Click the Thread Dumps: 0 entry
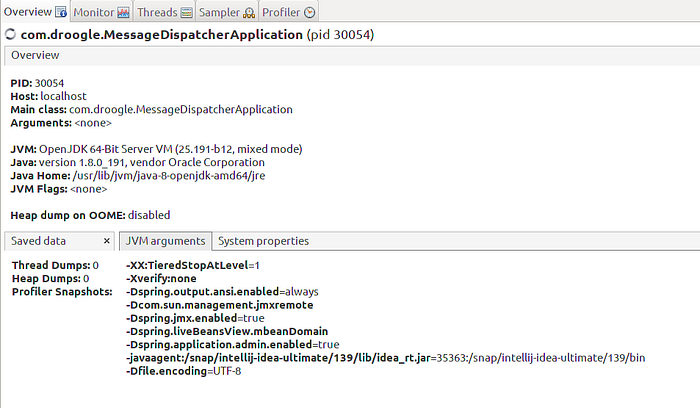Viewport: 700px width, 408px height. pyautogui.click(x=55, y=266)
